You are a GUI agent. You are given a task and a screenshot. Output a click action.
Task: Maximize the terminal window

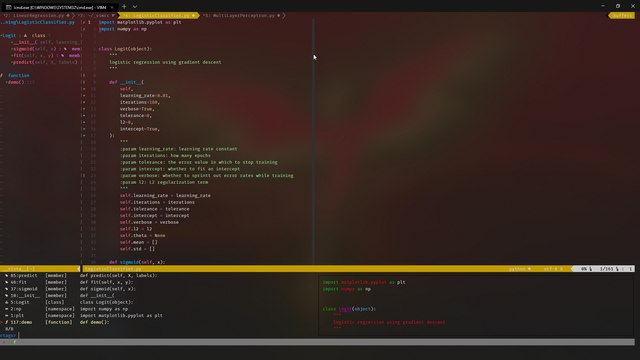[618, 6]
